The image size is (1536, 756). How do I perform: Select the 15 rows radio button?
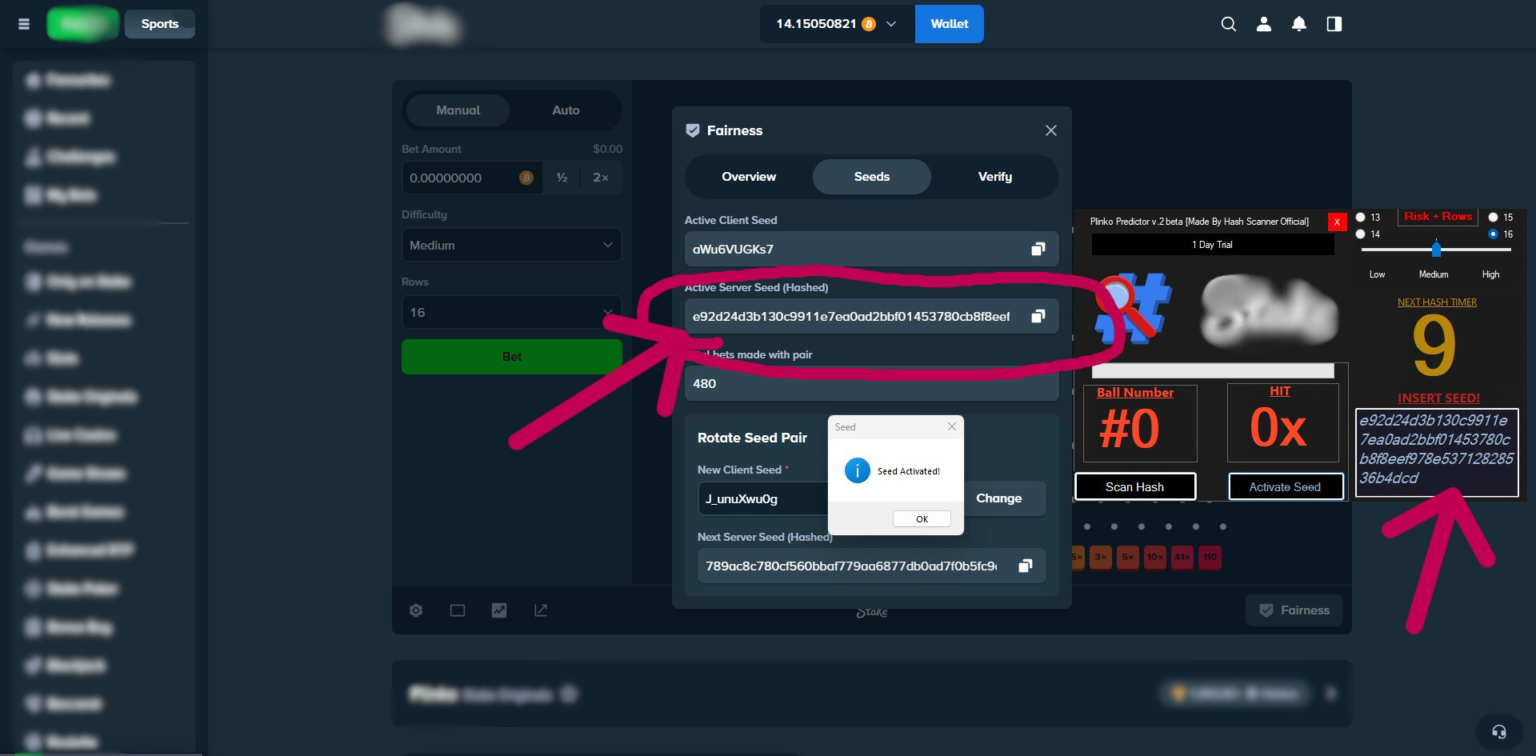[1493, 217]
